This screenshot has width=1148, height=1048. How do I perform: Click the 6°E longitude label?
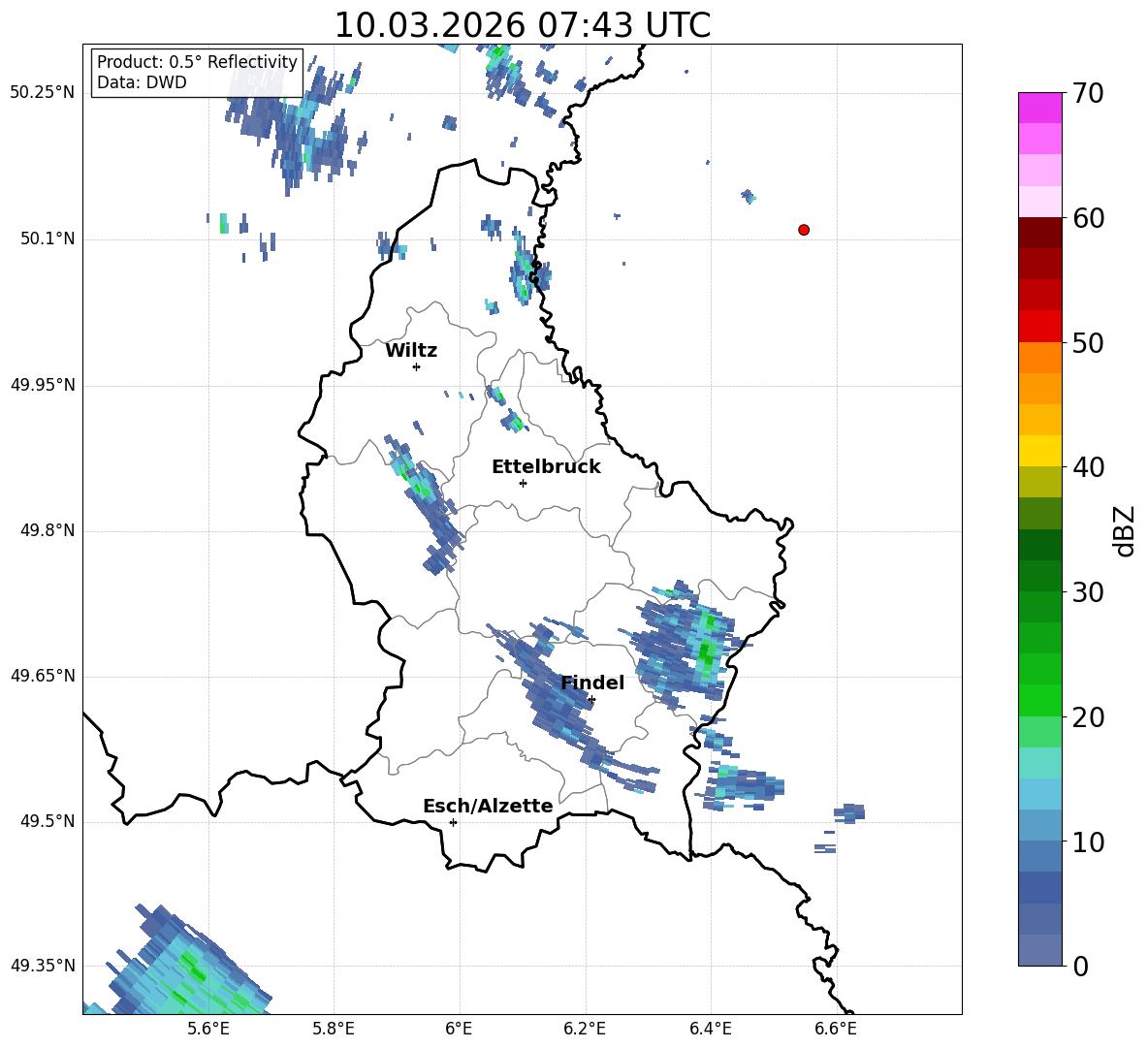pyautogui.click(x=459, y=1029)
